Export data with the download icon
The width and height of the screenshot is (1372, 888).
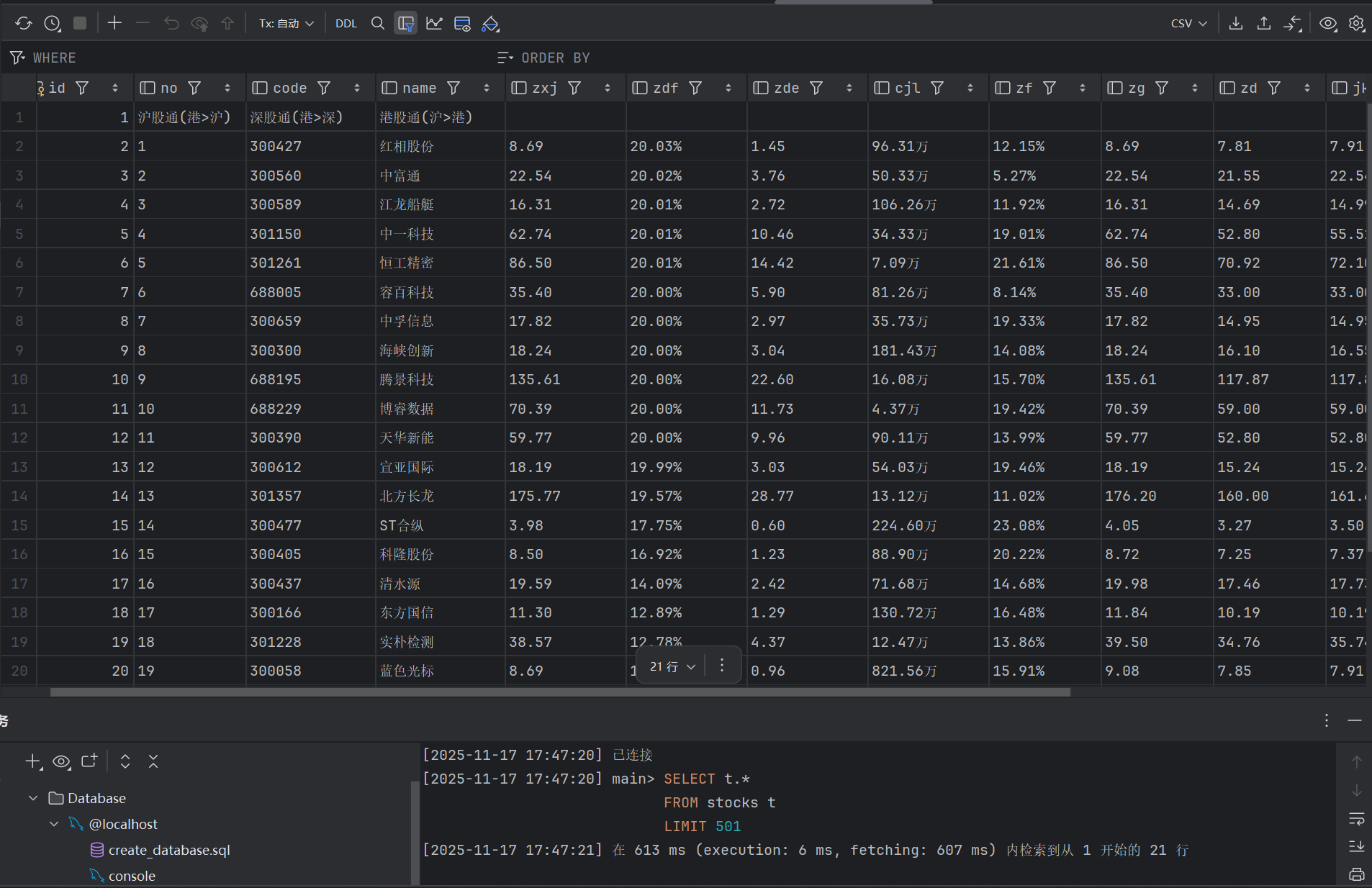coord(1236,24)
